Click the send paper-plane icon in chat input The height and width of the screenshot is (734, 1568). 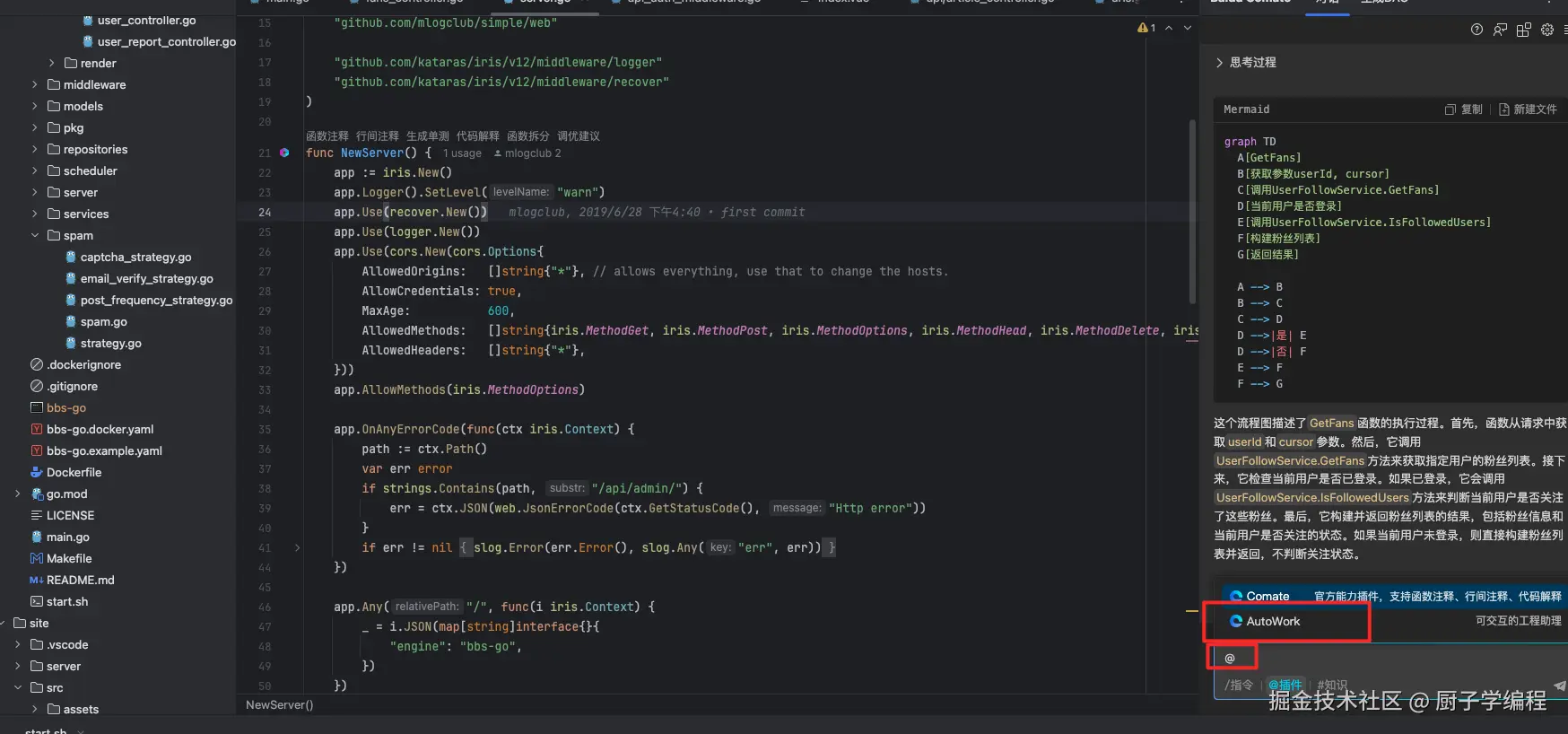(x=1559, y=686)
